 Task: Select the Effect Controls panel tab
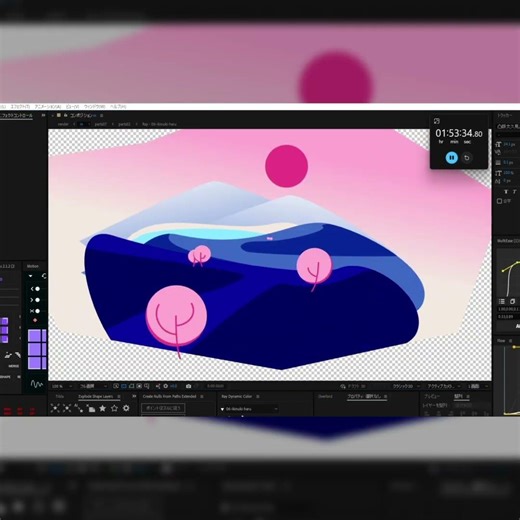[x=16, y=115]
